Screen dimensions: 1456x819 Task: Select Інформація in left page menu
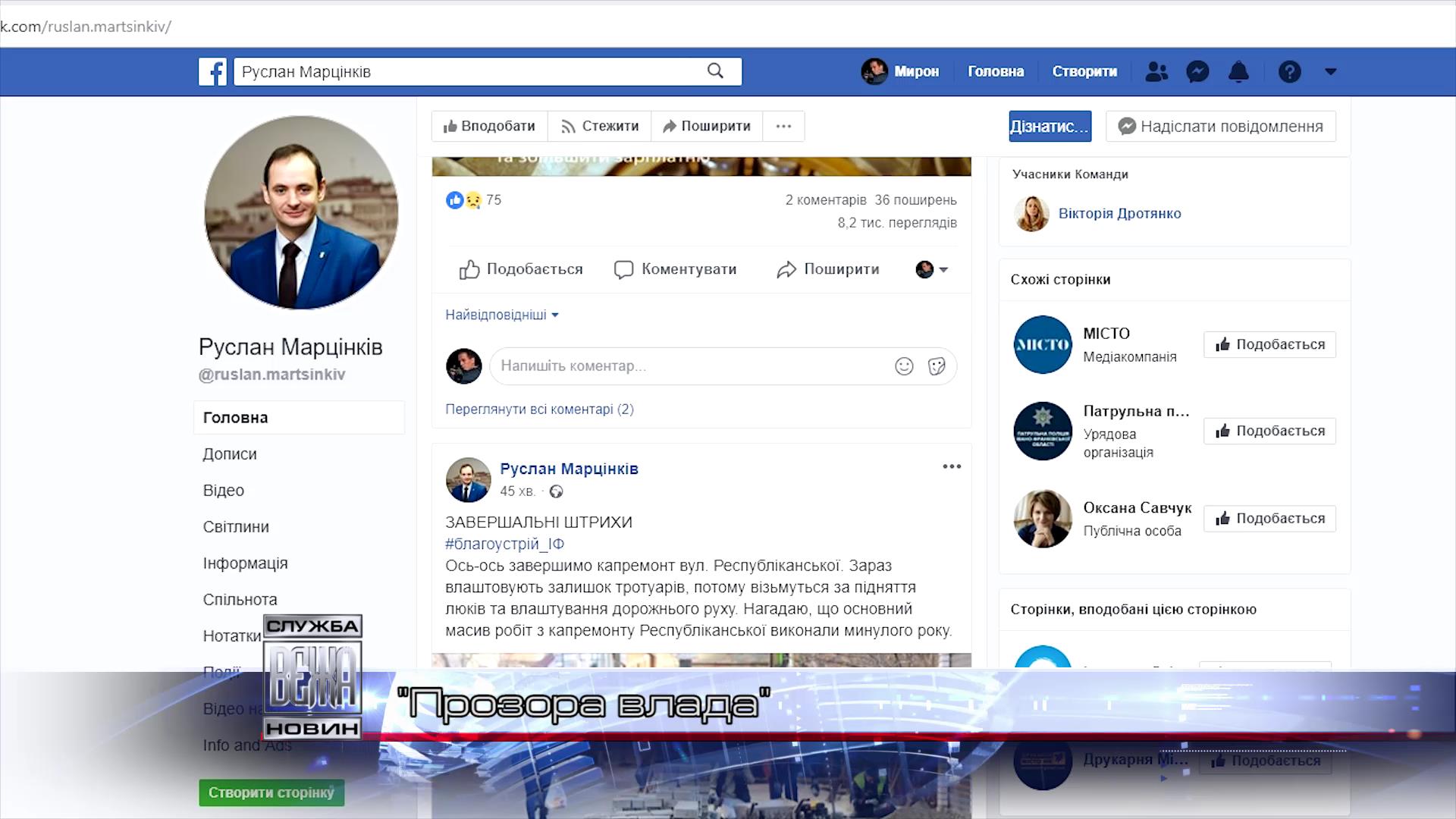[245, 563]
